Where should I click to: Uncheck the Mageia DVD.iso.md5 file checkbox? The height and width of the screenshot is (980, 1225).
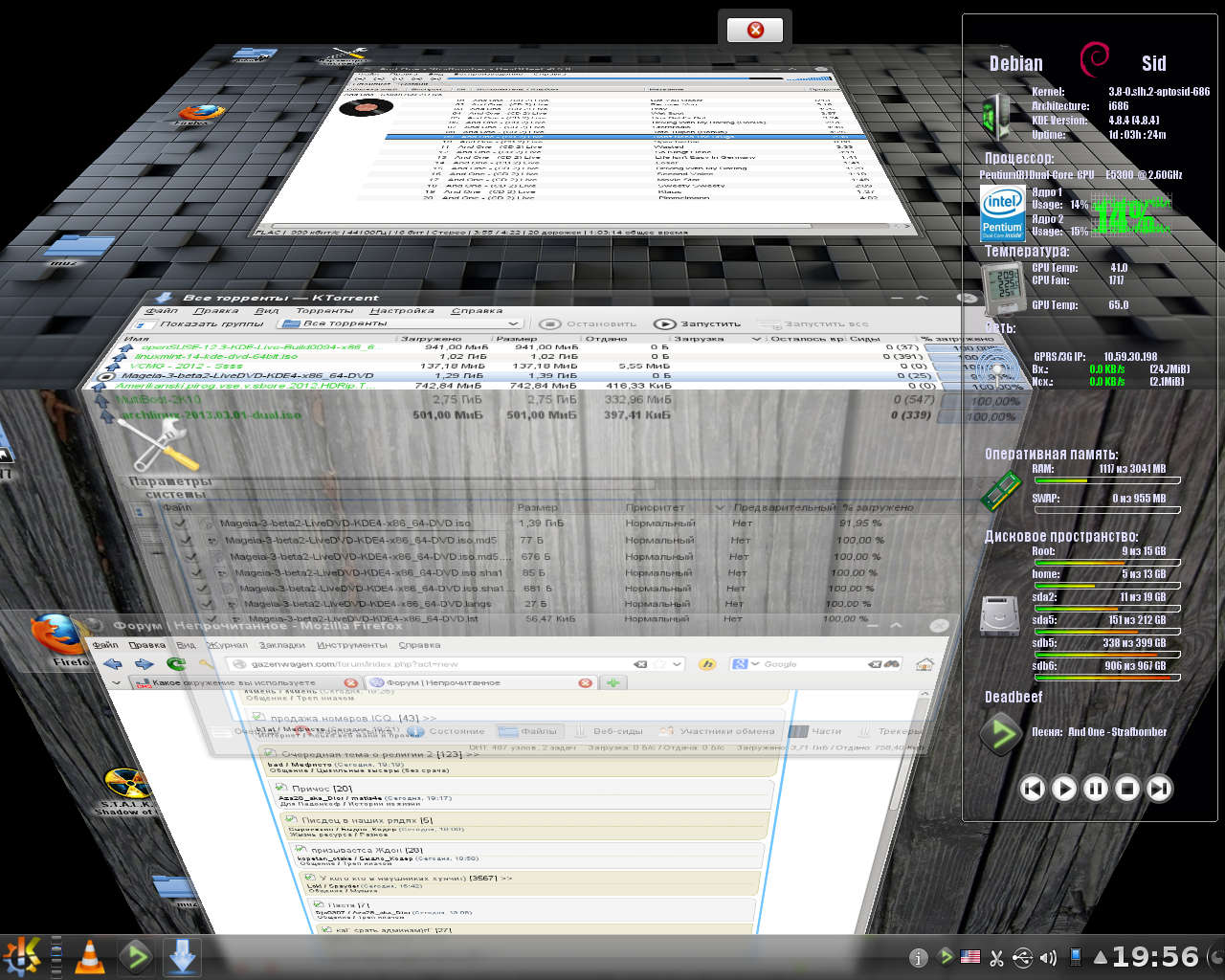(x=187, y=540)
